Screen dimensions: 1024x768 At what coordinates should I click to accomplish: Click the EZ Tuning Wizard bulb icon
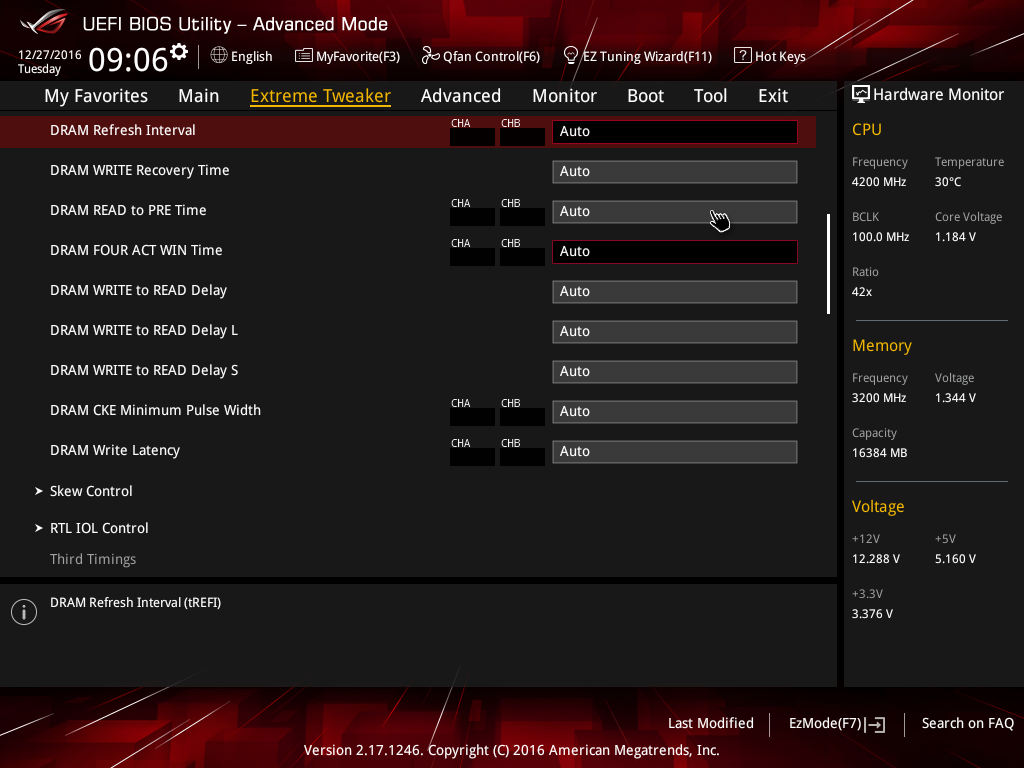571,56
